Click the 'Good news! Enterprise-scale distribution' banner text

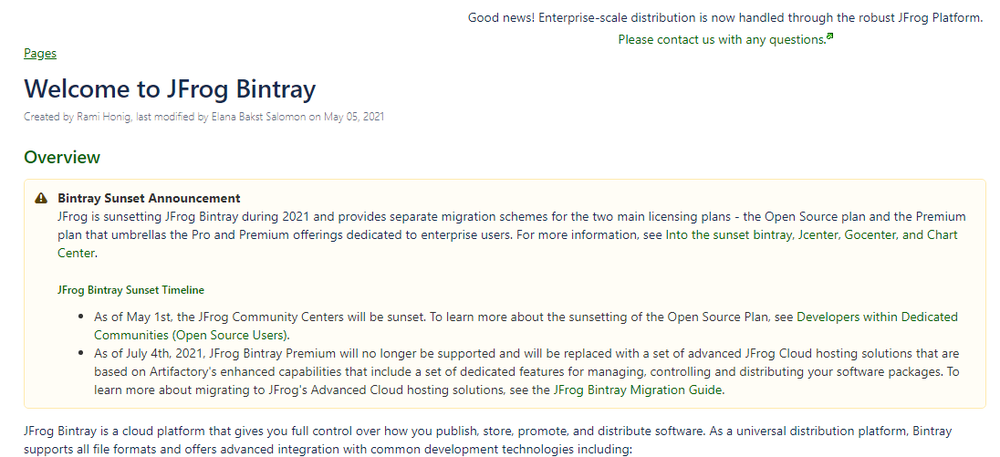(x=726, y=17)
